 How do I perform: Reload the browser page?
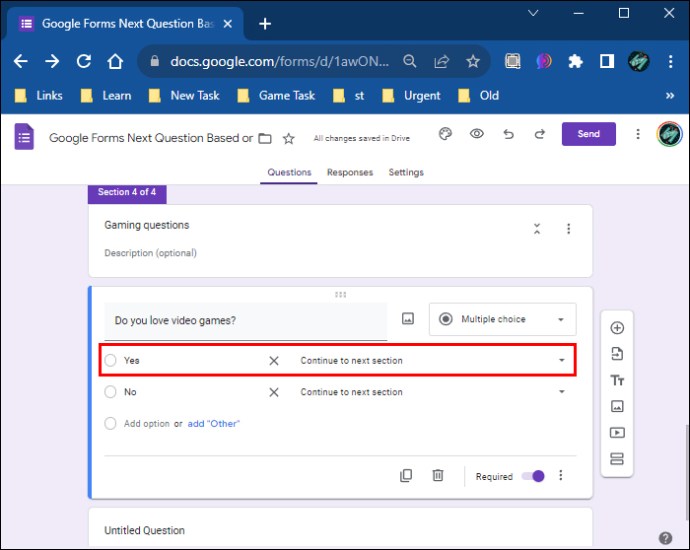pyautogui.click(x=84, y=61)
